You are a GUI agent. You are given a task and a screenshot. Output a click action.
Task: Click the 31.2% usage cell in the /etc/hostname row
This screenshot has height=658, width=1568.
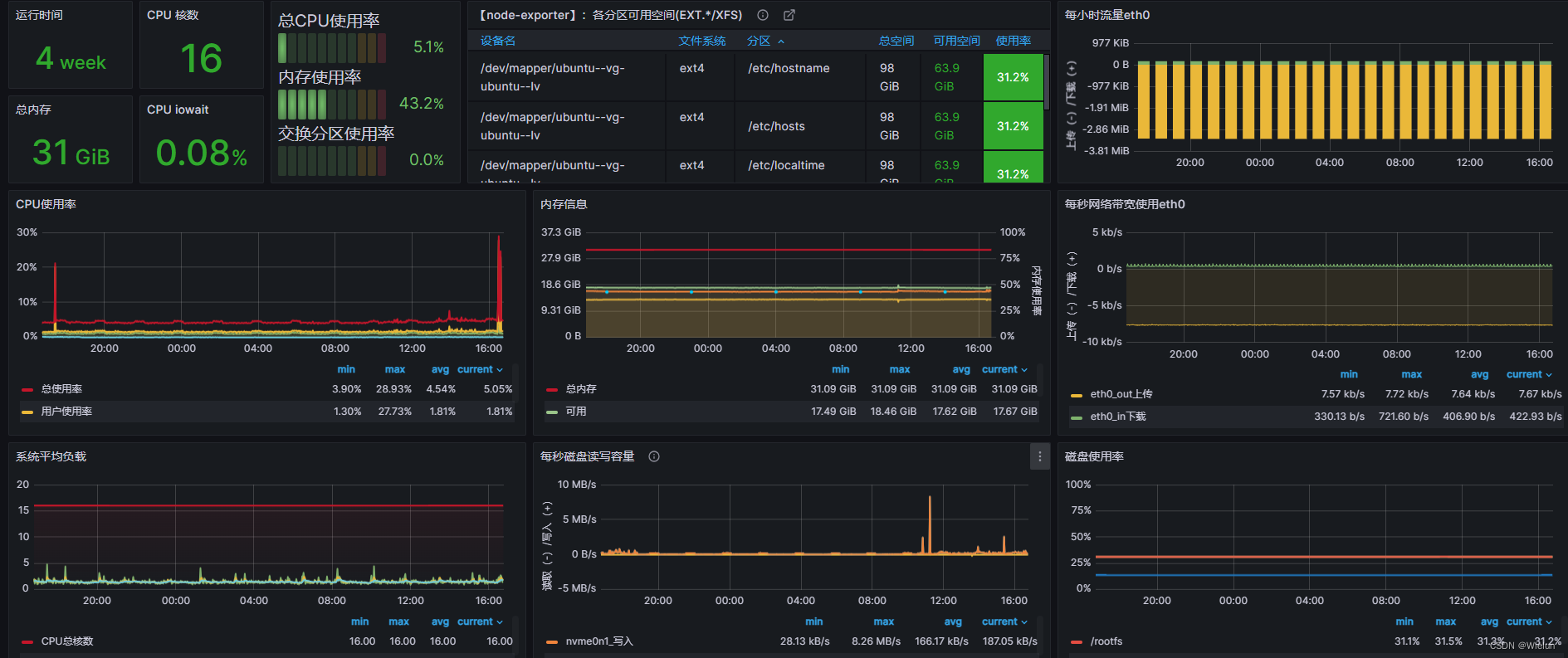1013,77
